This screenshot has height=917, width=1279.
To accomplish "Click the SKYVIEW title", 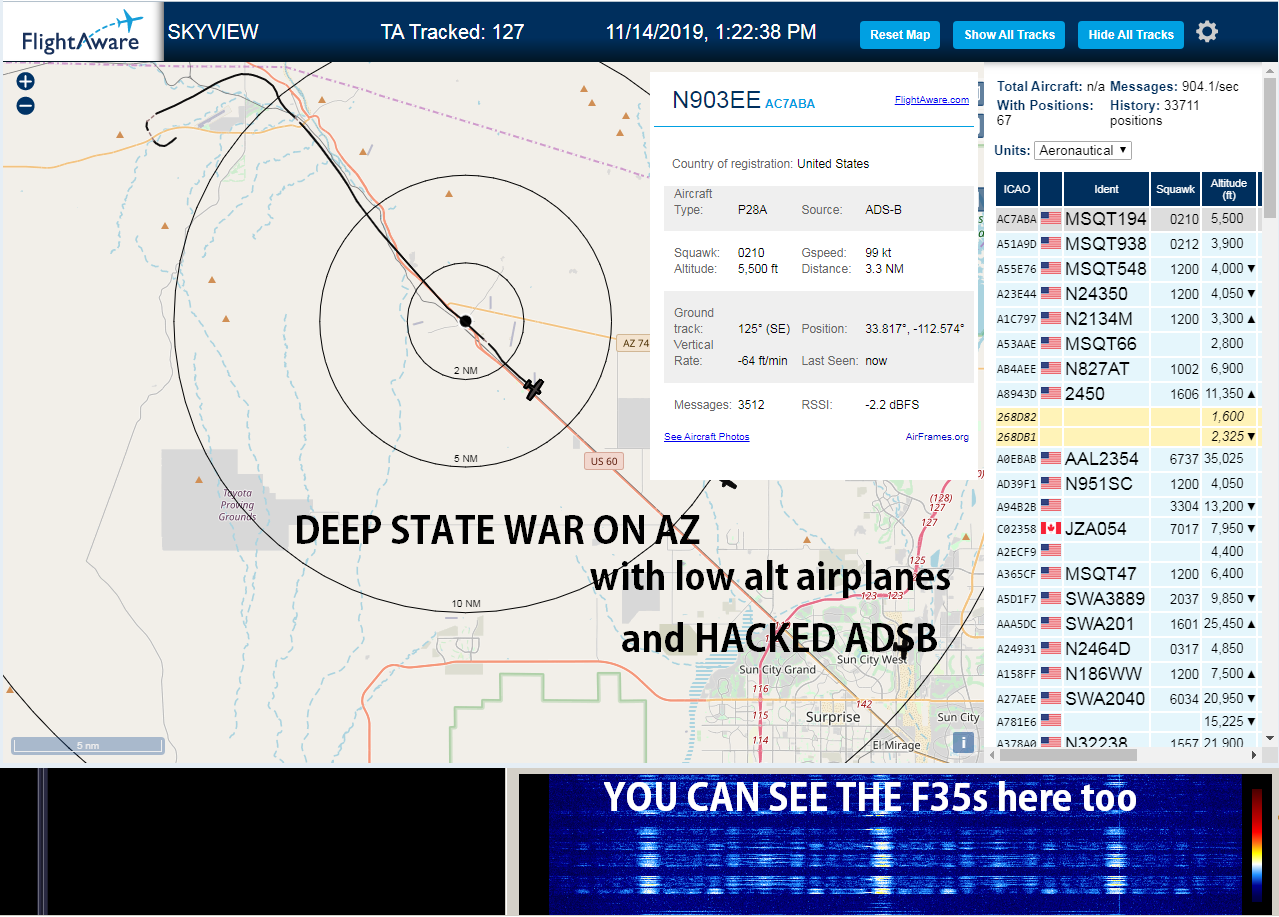I will 213,32.
